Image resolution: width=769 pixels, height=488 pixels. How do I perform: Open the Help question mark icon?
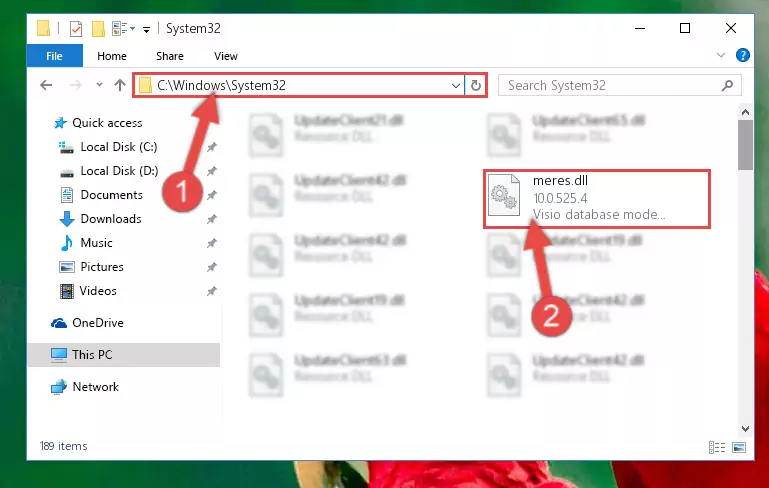pyautogui.click(x=743, y=55)
